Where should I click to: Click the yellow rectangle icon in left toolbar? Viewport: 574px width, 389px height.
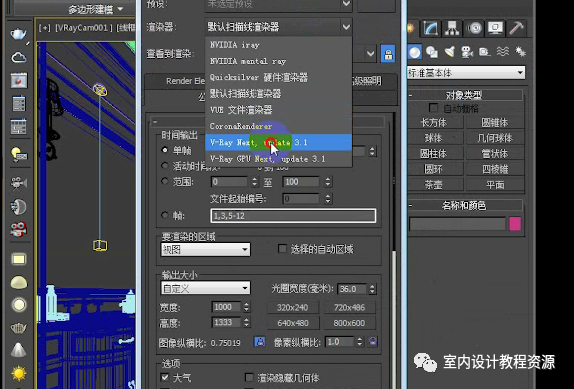point(19,259)
